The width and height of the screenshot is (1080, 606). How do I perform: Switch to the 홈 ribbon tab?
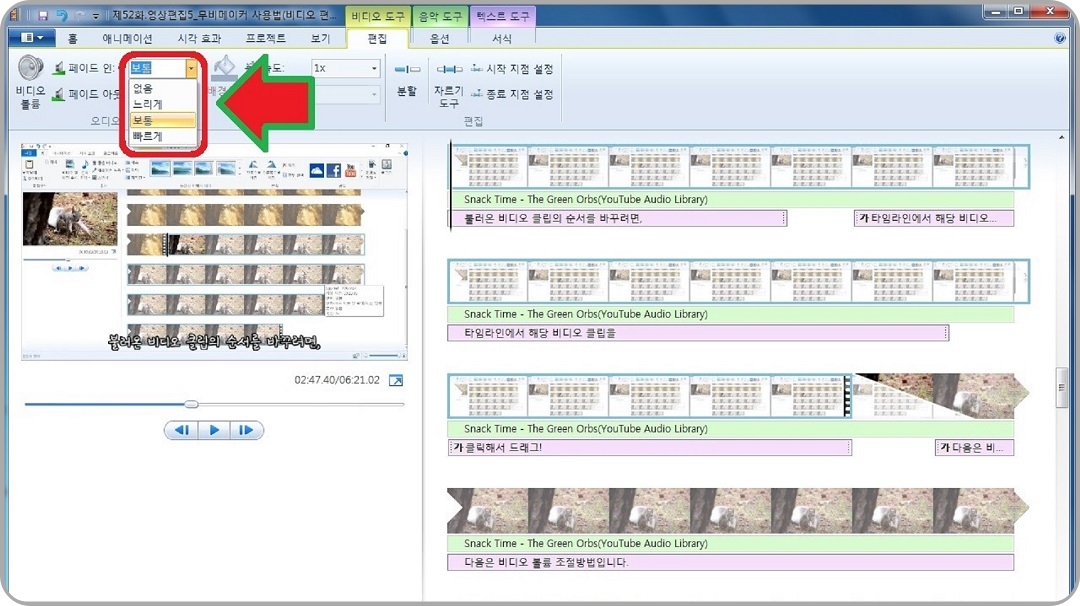pos(72,37)
